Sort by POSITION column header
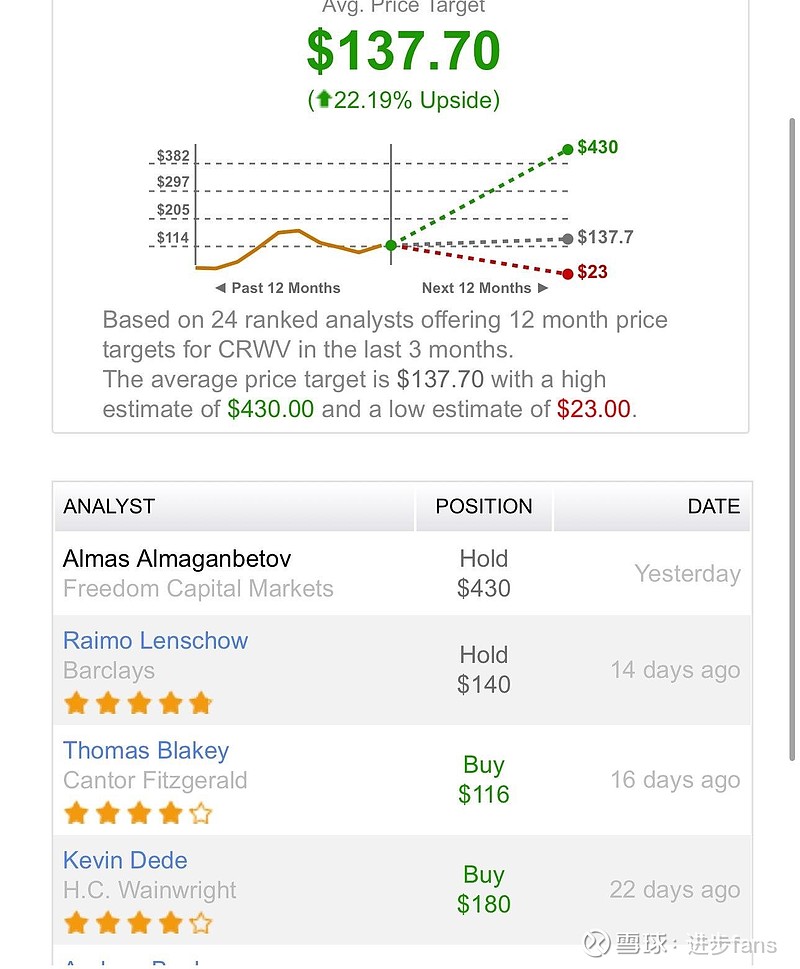800x969 pixels. point(484,506)
